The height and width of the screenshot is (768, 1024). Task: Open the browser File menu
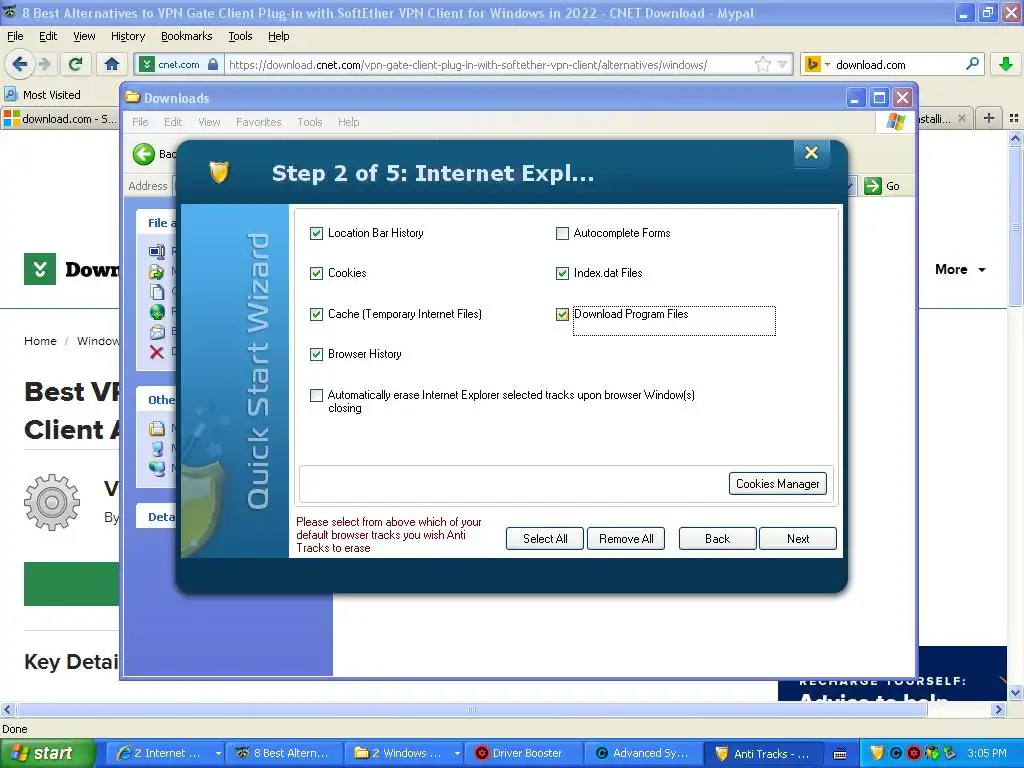coord(15,36)
